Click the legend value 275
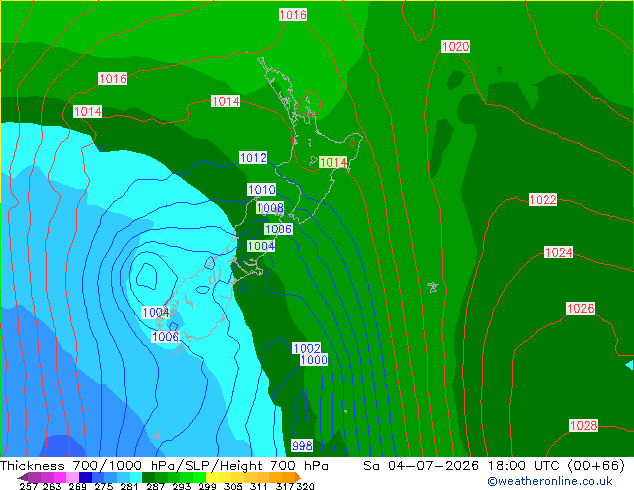634x490 pixels. (104, 486)
